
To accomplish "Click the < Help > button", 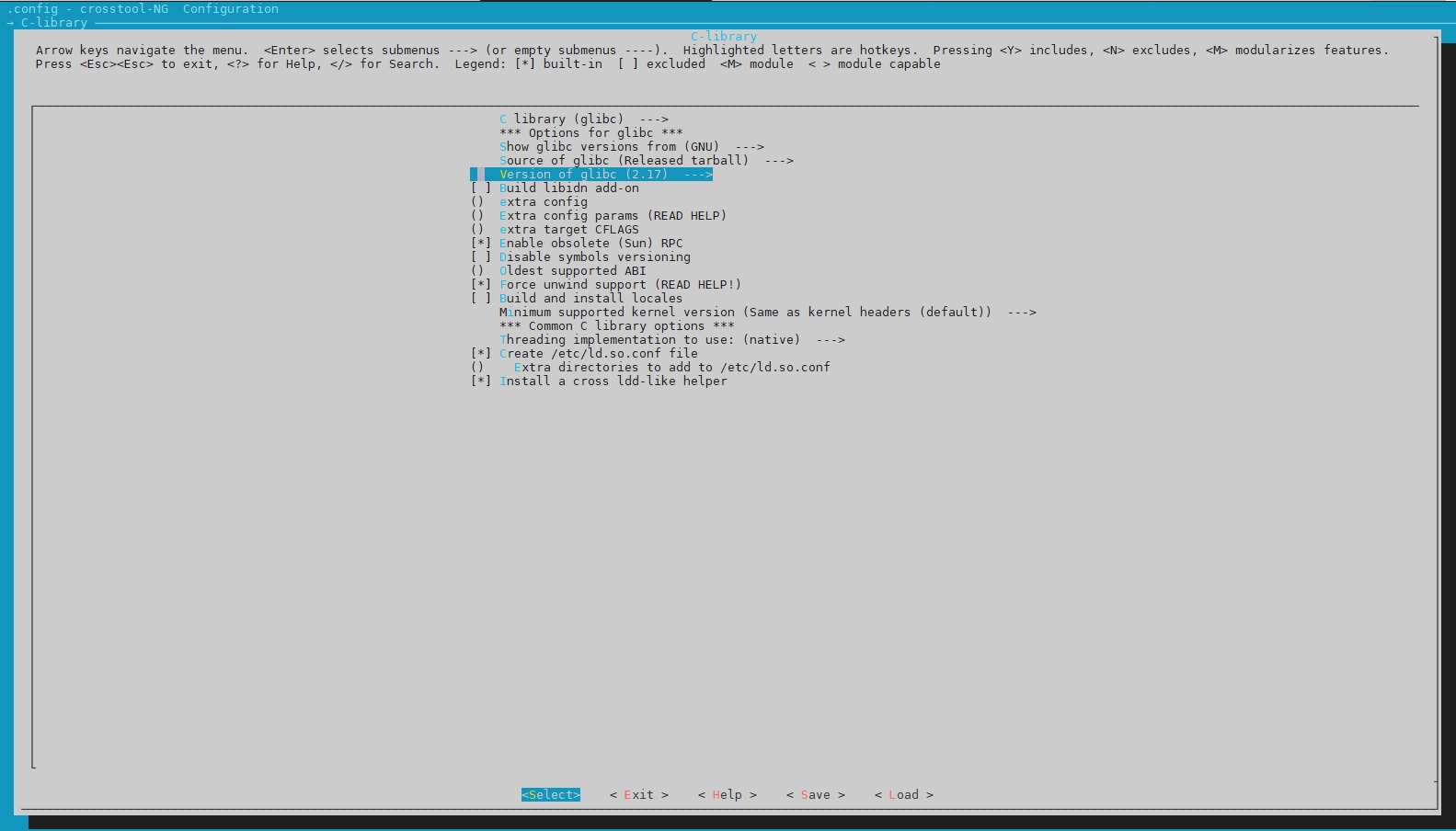I will [728, 794].
